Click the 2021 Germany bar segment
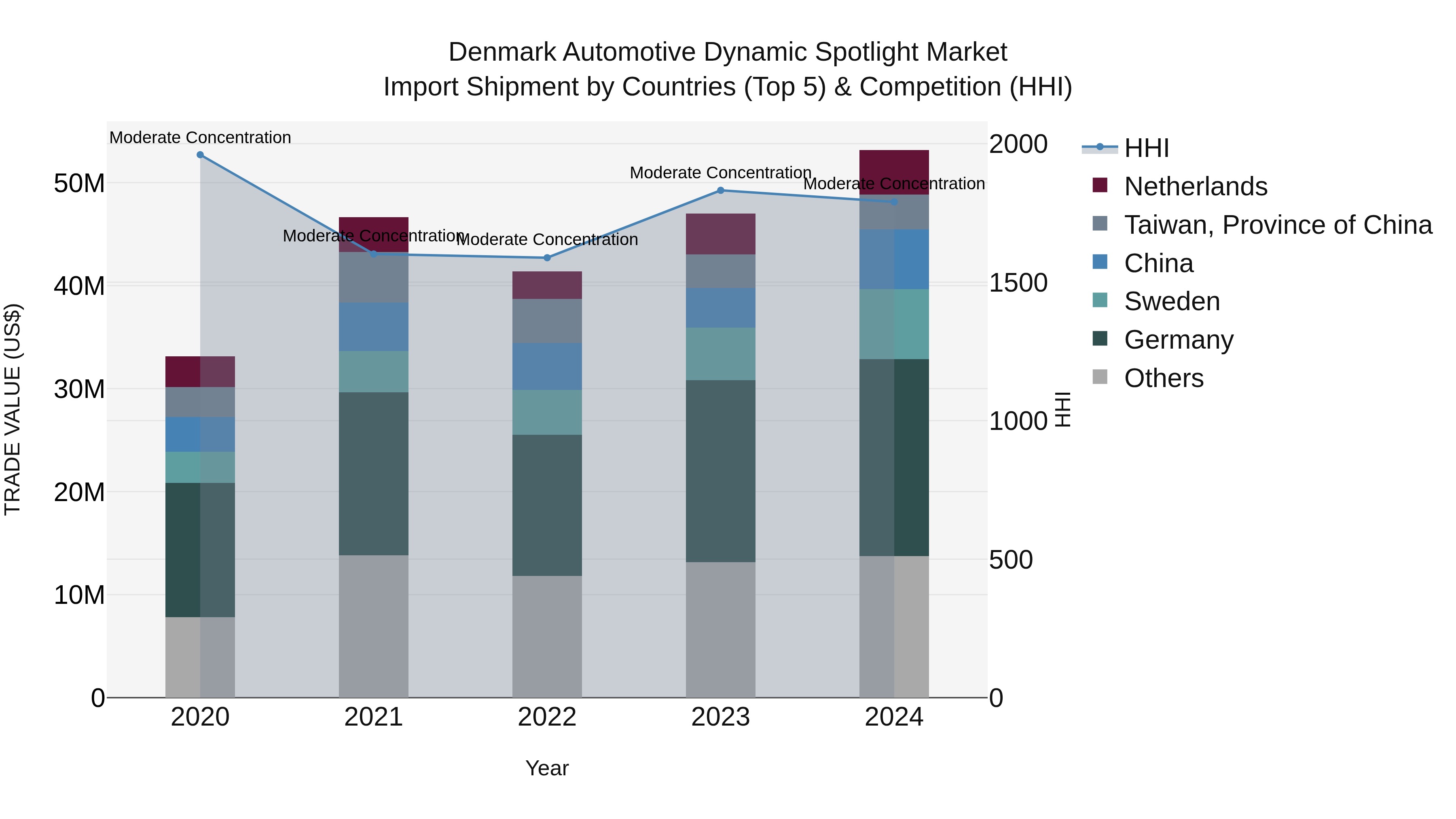This screenshot has width=1456, height=819. pyautogui.click(x=374, y=474)
